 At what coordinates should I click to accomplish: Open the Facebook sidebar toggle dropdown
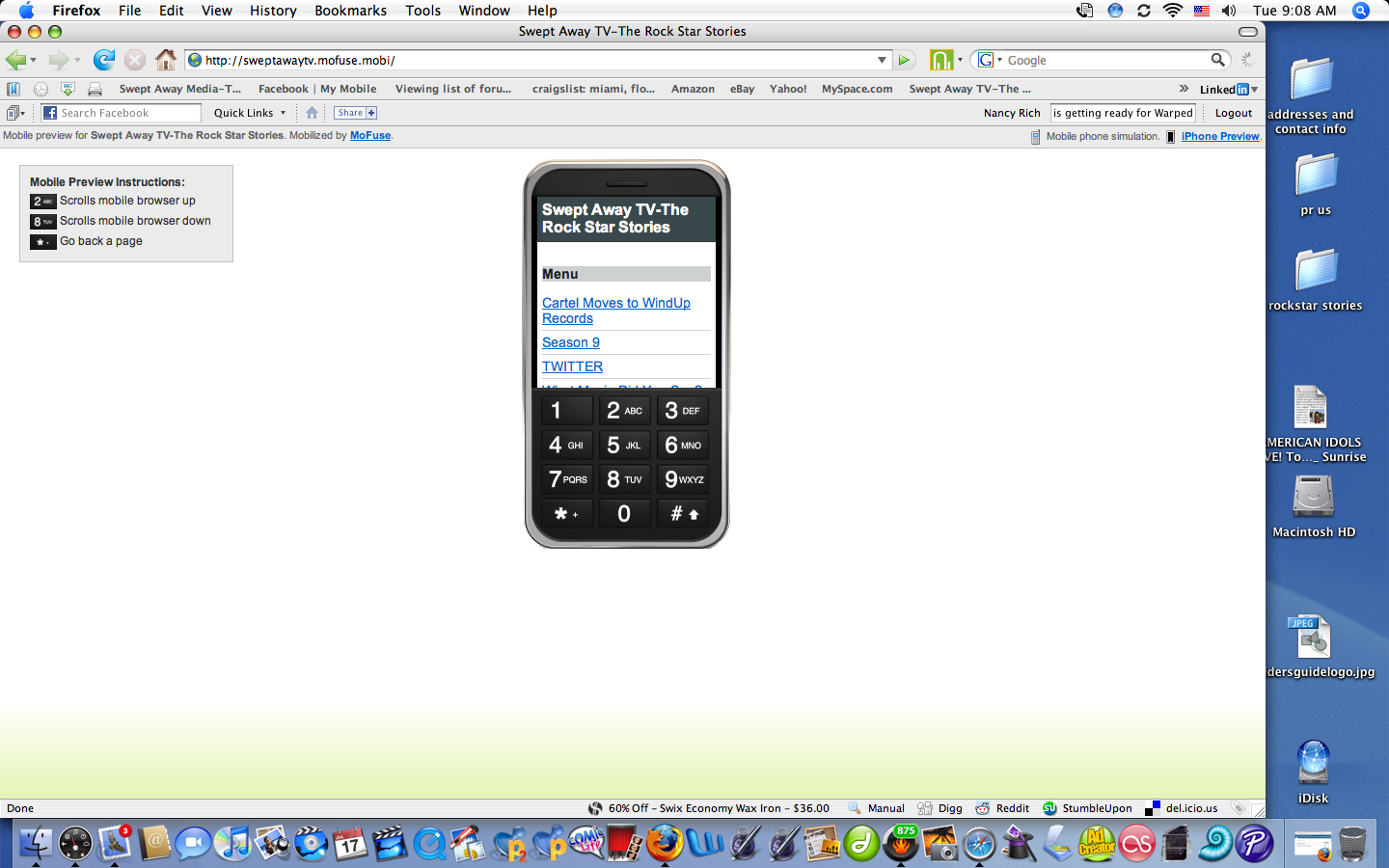15,113
